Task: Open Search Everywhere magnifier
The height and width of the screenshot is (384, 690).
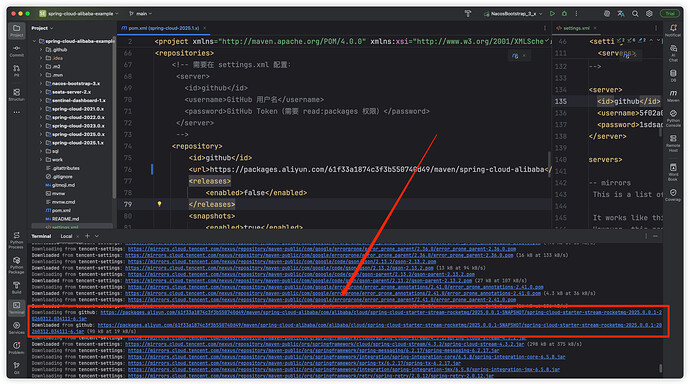Action: click(635, 14)
